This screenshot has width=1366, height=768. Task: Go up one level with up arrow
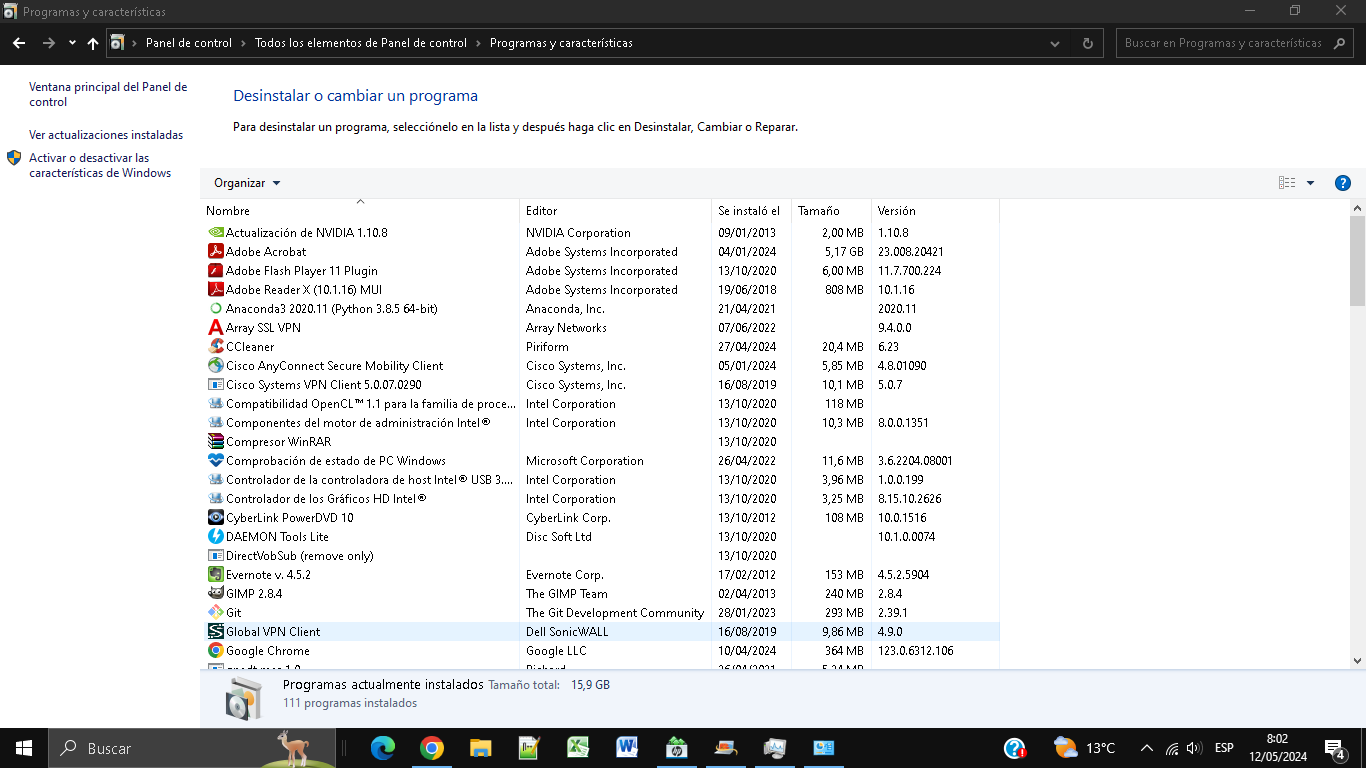click(x=93, y=43)
